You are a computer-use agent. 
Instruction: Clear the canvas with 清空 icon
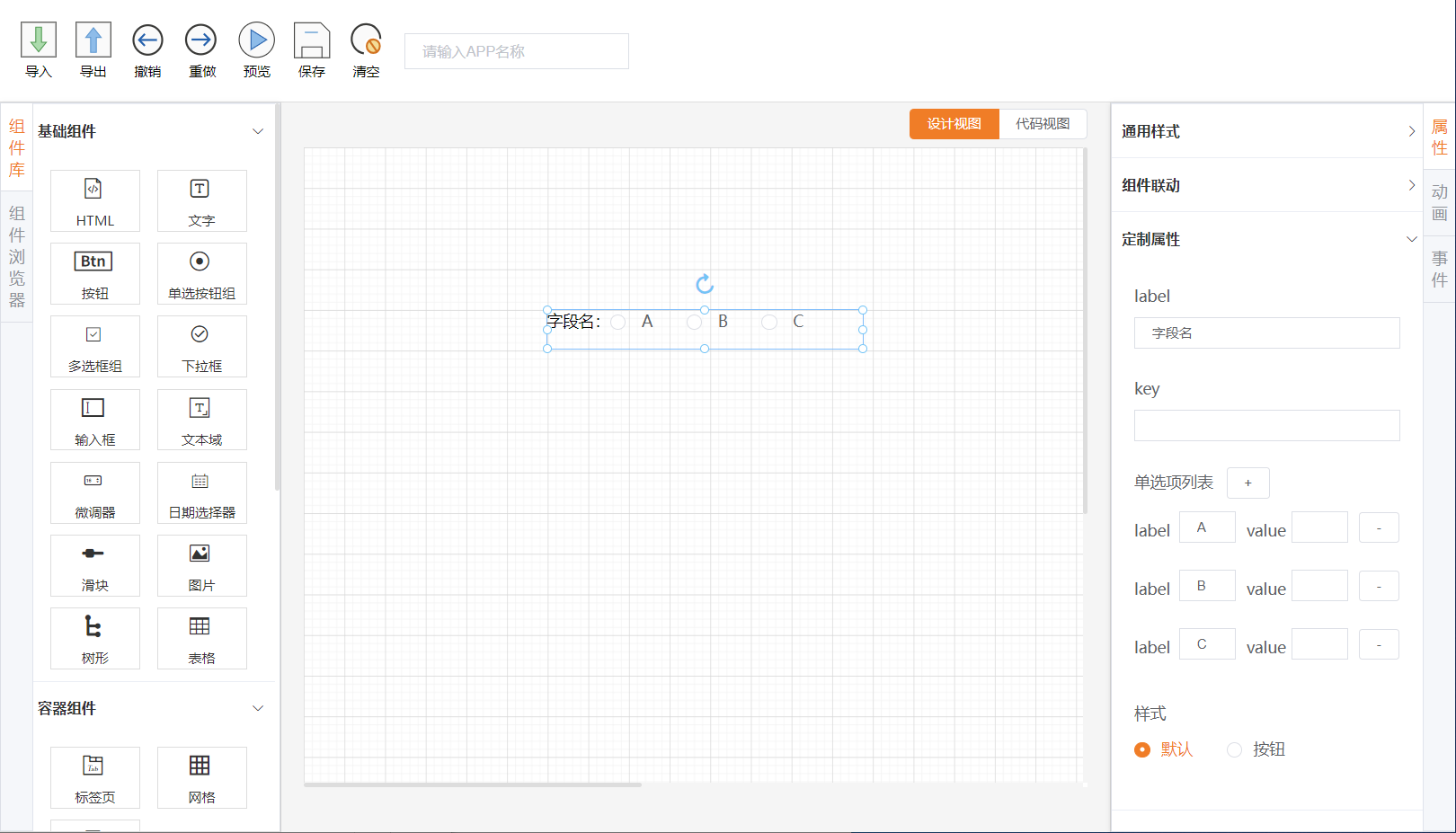tap(366, 40)
